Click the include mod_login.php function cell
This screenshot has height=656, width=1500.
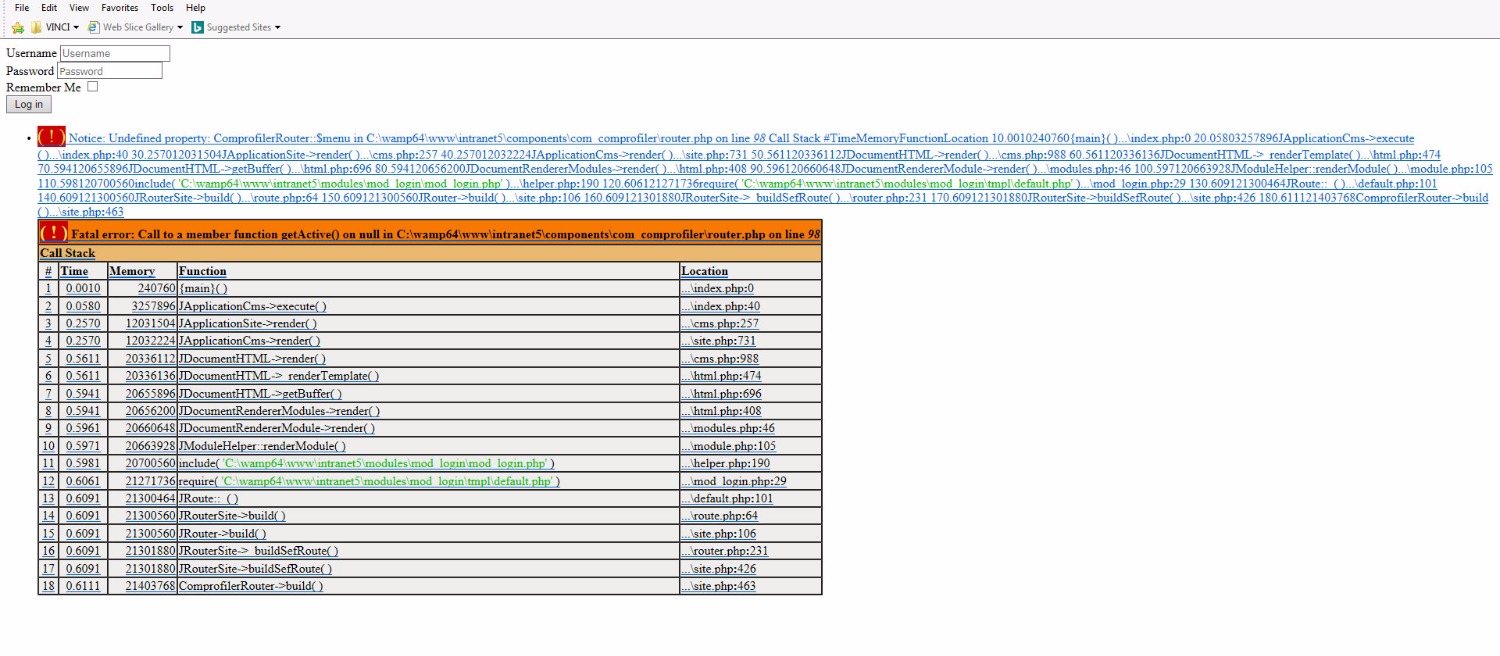pos(428,464)
